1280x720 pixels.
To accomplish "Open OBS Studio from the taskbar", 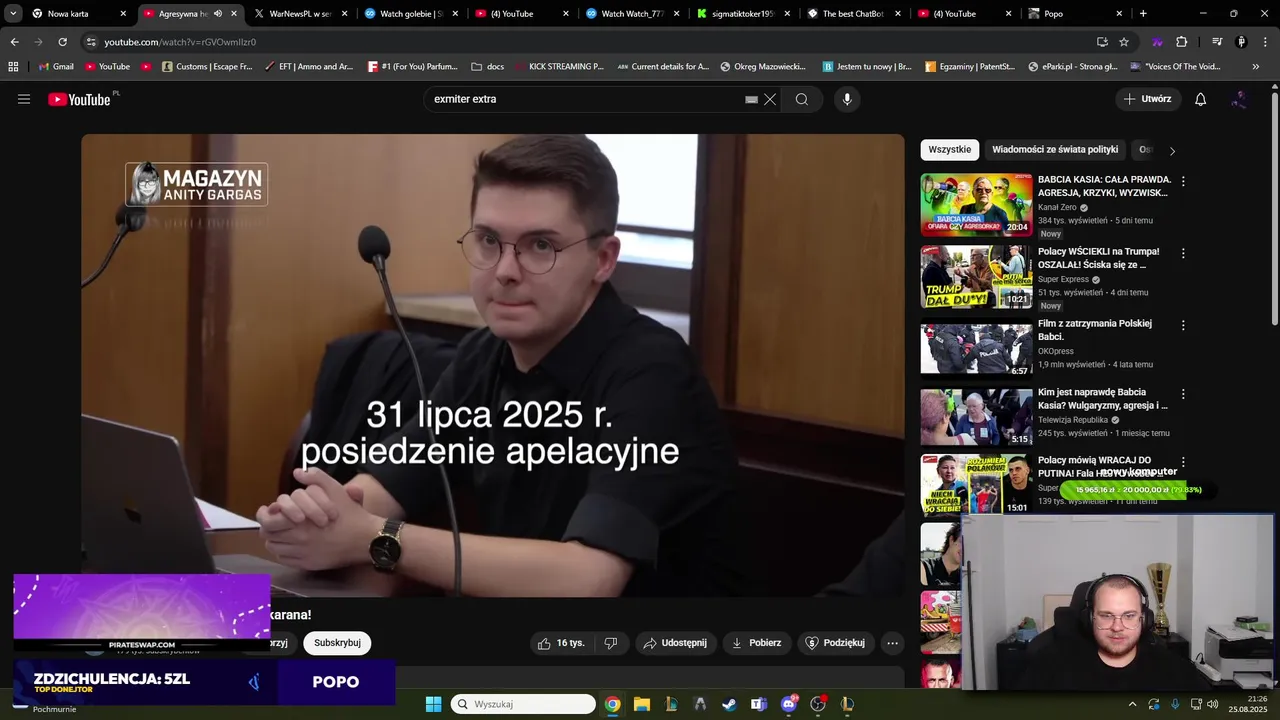I will click(818, 704).
